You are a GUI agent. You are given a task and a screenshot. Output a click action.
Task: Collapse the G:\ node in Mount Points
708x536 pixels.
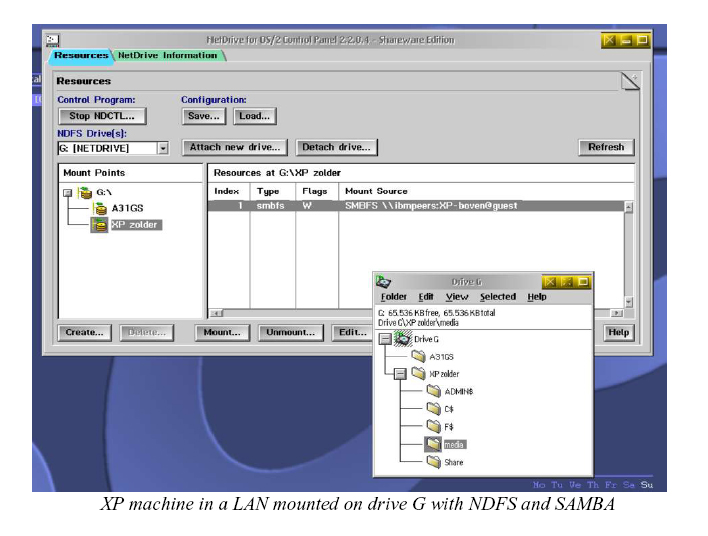[x=68, y=193]
